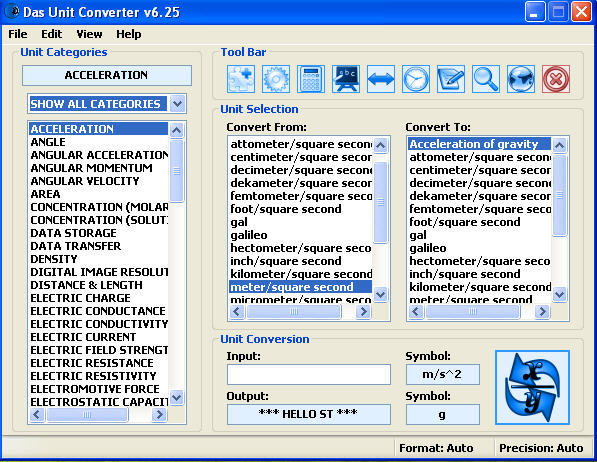Open the File menu

(x=18, y=34)
